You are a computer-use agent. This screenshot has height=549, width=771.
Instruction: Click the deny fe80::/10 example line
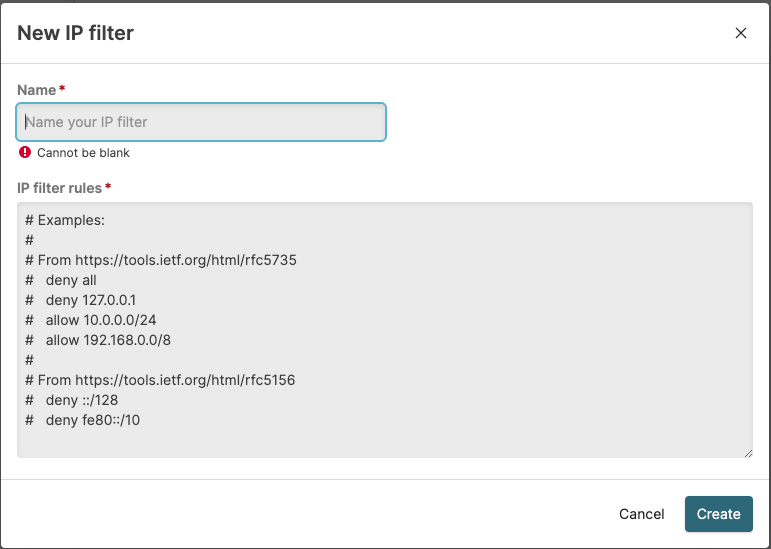click(92, 420)
